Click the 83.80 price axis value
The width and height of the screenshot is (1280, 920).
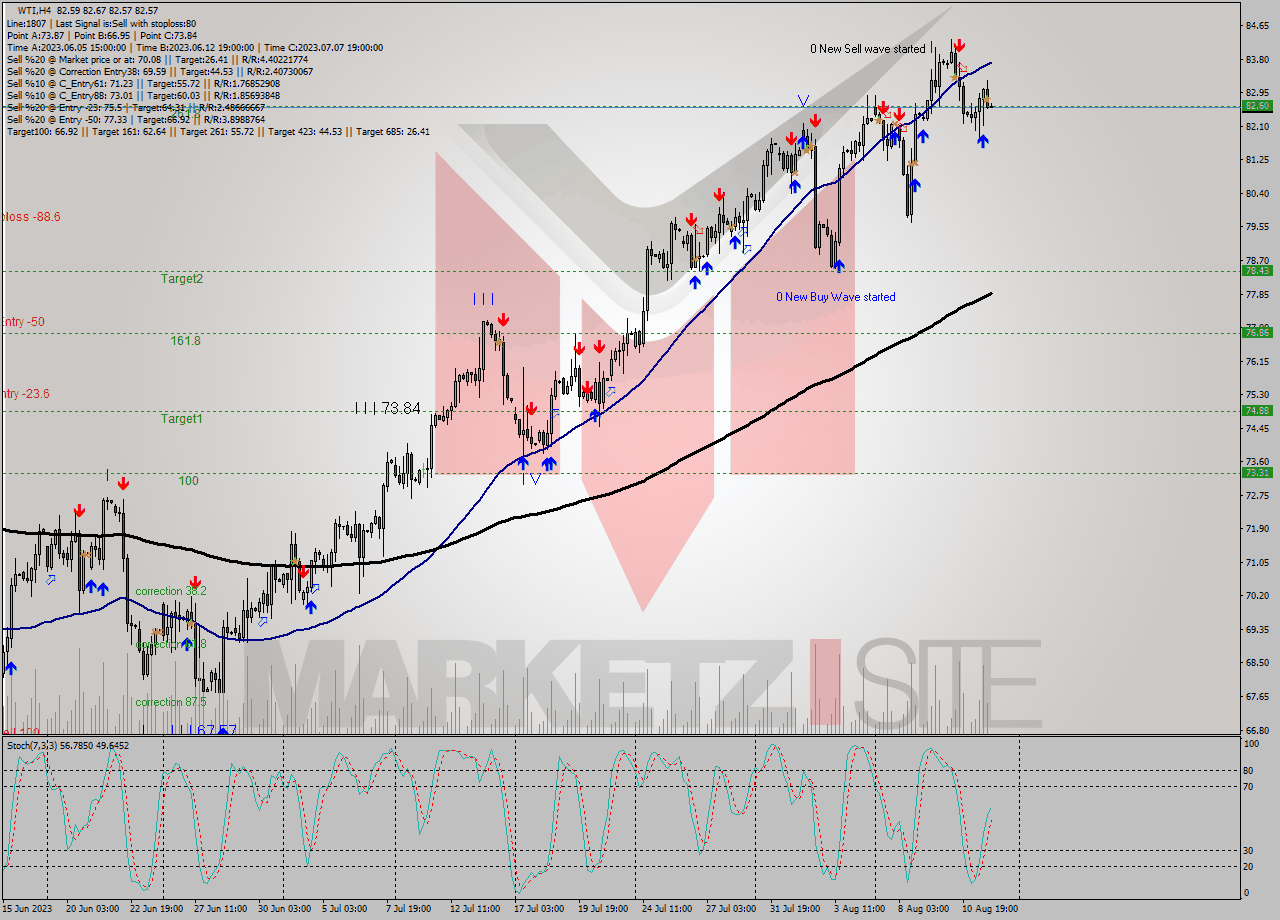coord(1257,60)
